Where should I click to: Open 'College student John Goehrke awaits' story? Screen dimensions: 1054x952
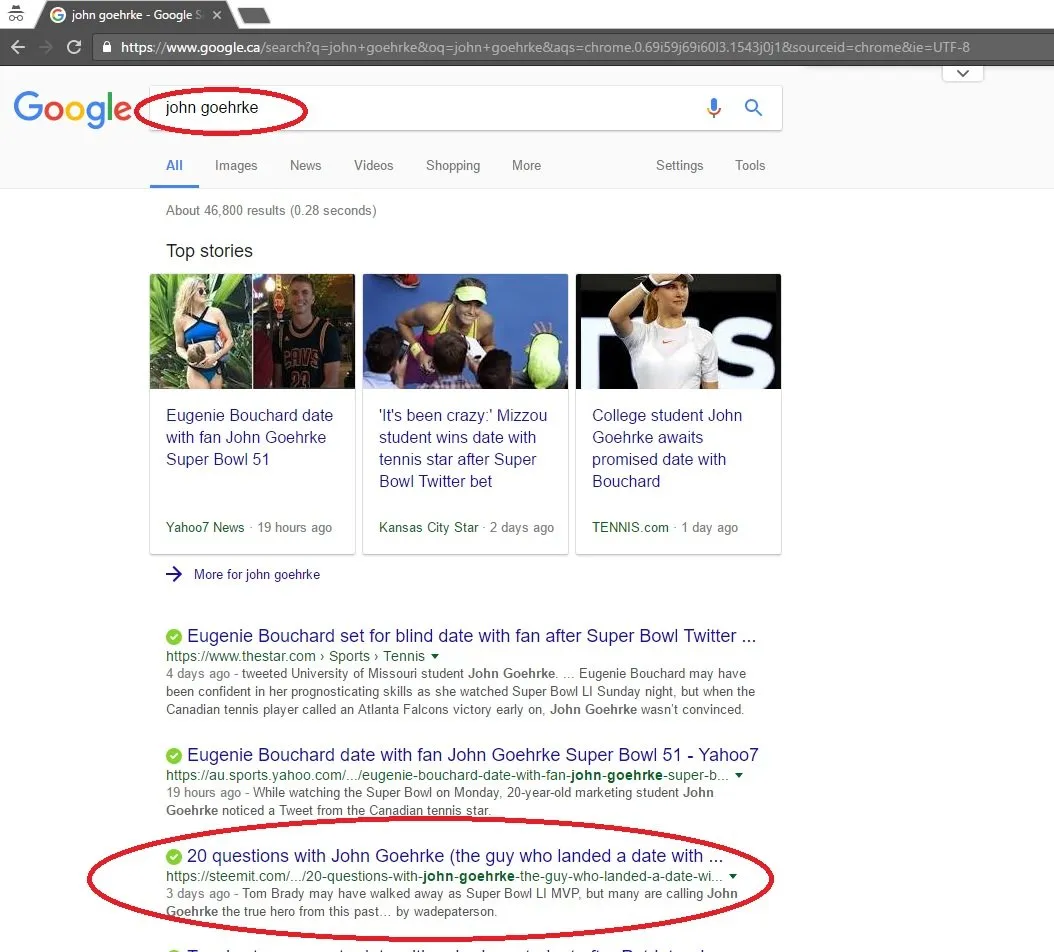[667, 448]
